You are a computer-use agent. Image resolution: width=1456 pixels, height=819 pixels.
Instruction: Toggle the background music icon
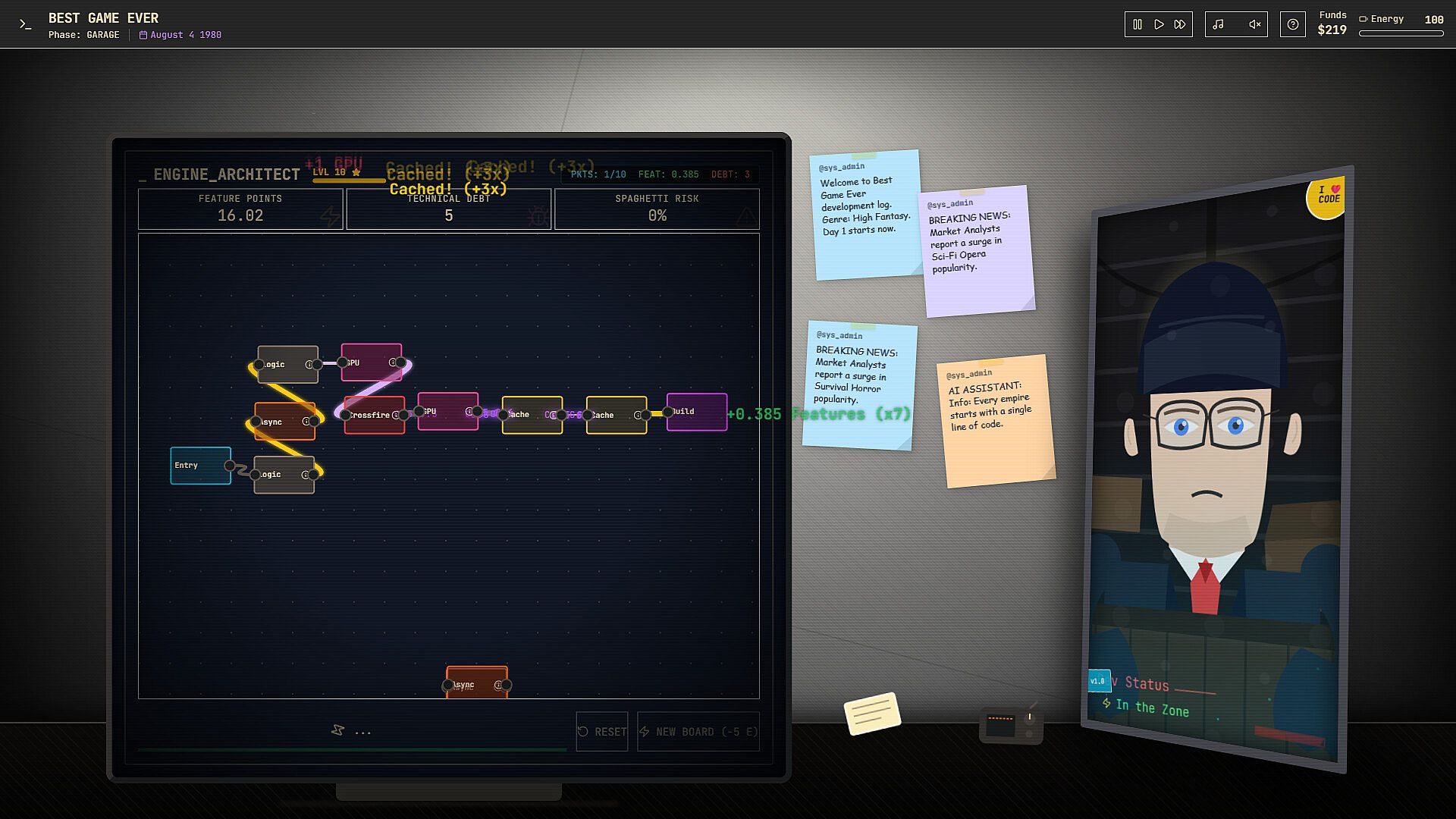(1218, 24)
